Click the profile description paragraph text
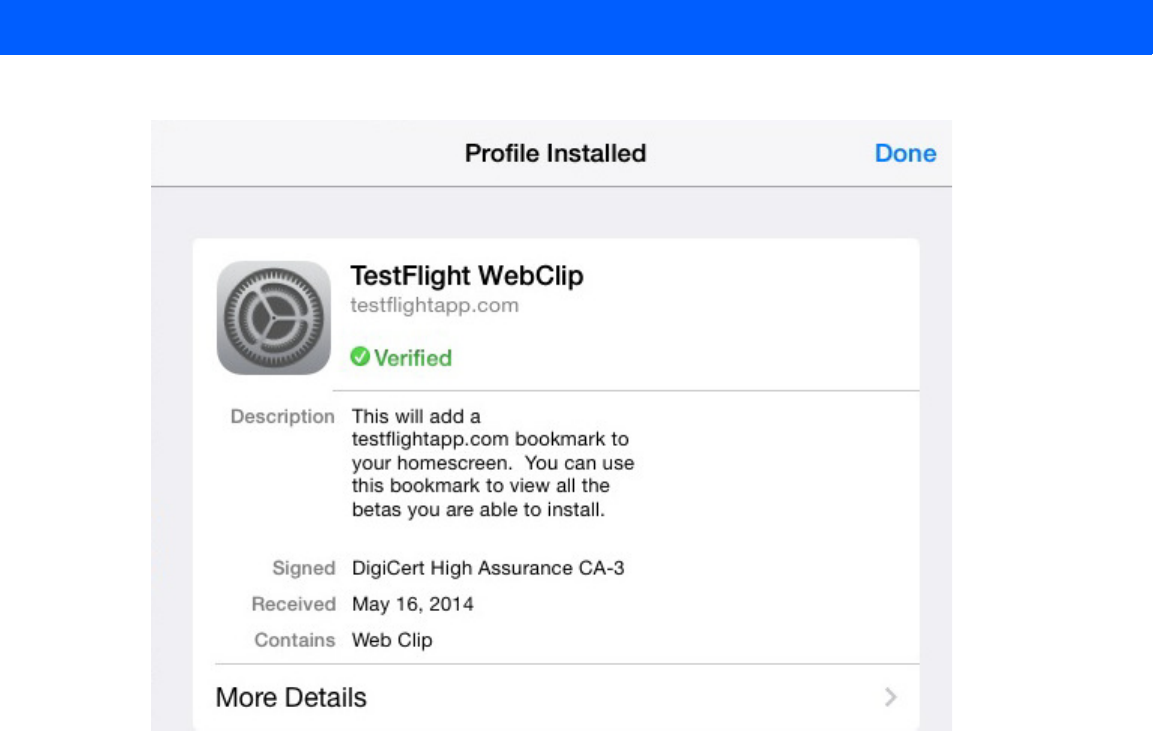Screen dimensions: 1153x731 pos(493,463)
